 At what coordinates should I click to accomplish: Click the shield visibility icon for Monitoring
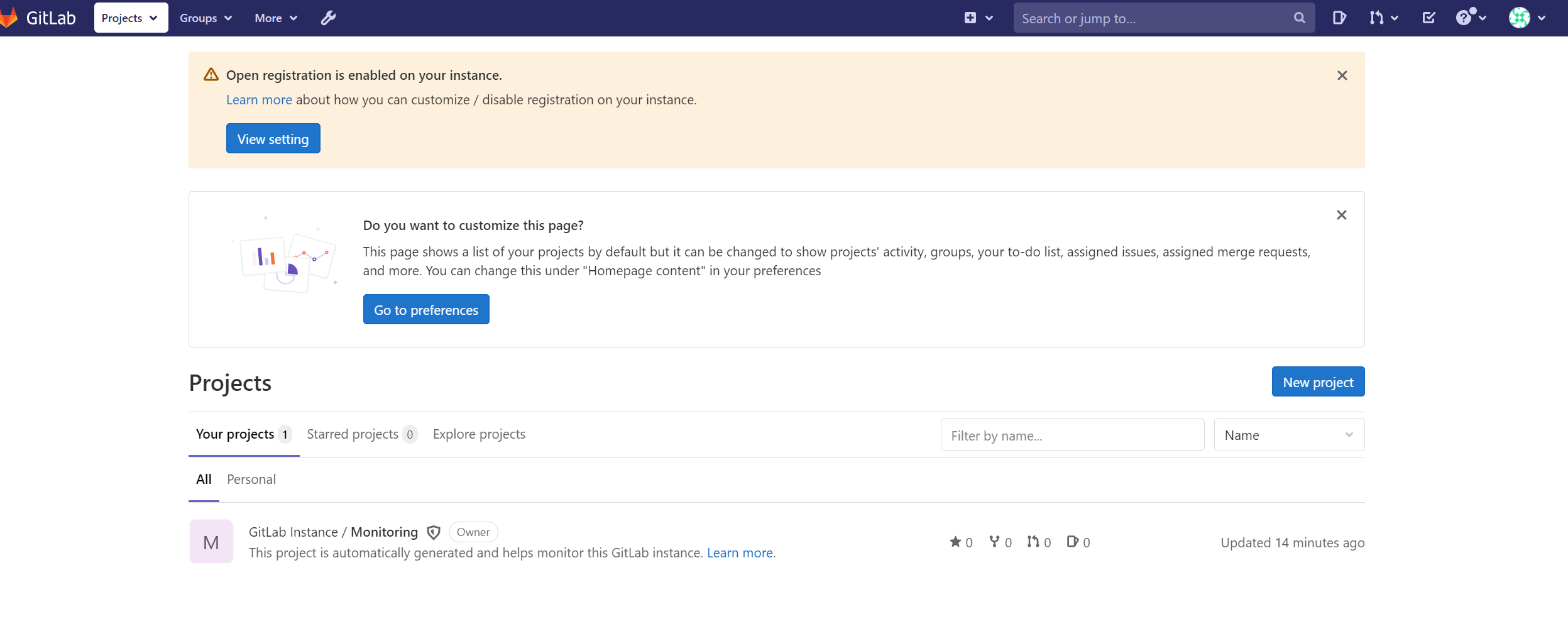pos(434,533)
